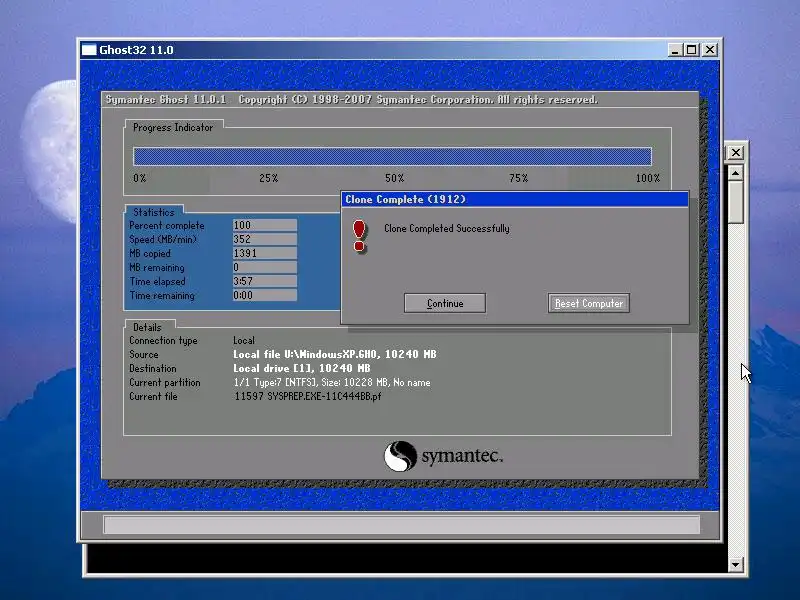Minimize the Ghost32 11.0 window

[674, 50]
